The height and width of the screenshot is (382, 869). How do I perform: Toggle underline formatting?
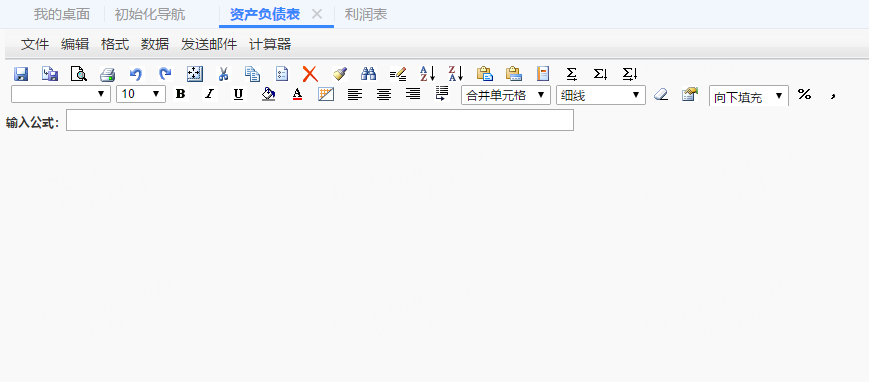[x=238, y=94]
